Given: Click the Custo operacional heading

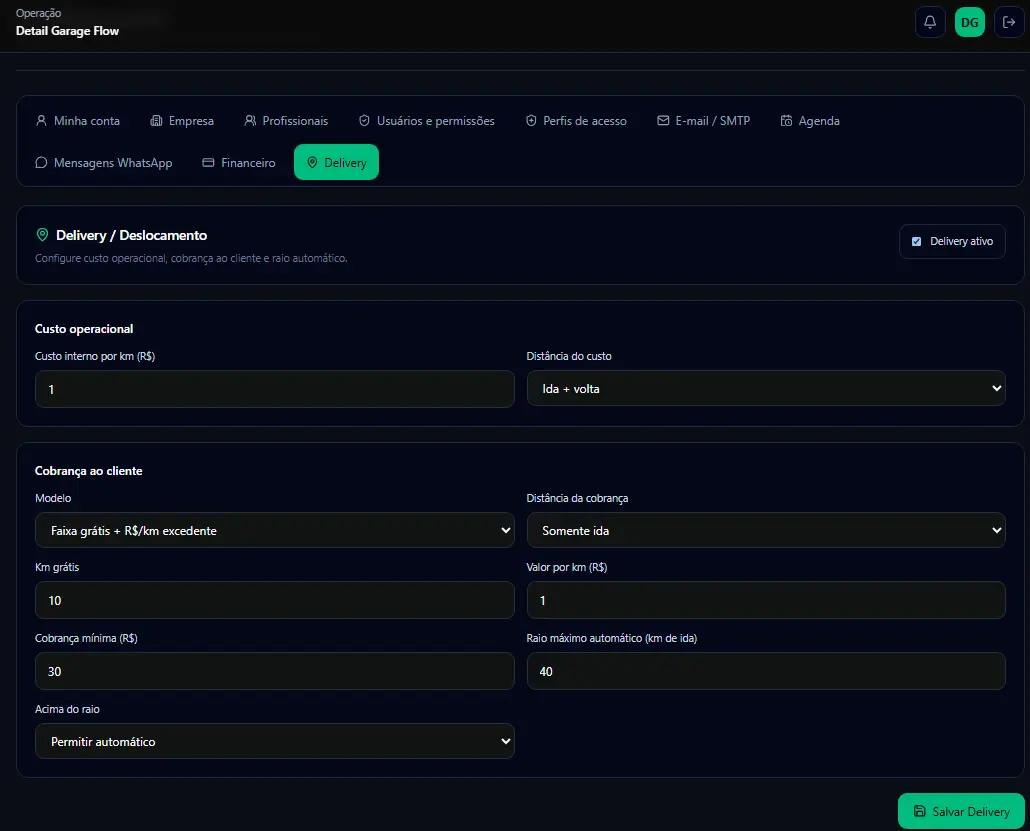Looking at the screenshot, I should pos(84,329).
